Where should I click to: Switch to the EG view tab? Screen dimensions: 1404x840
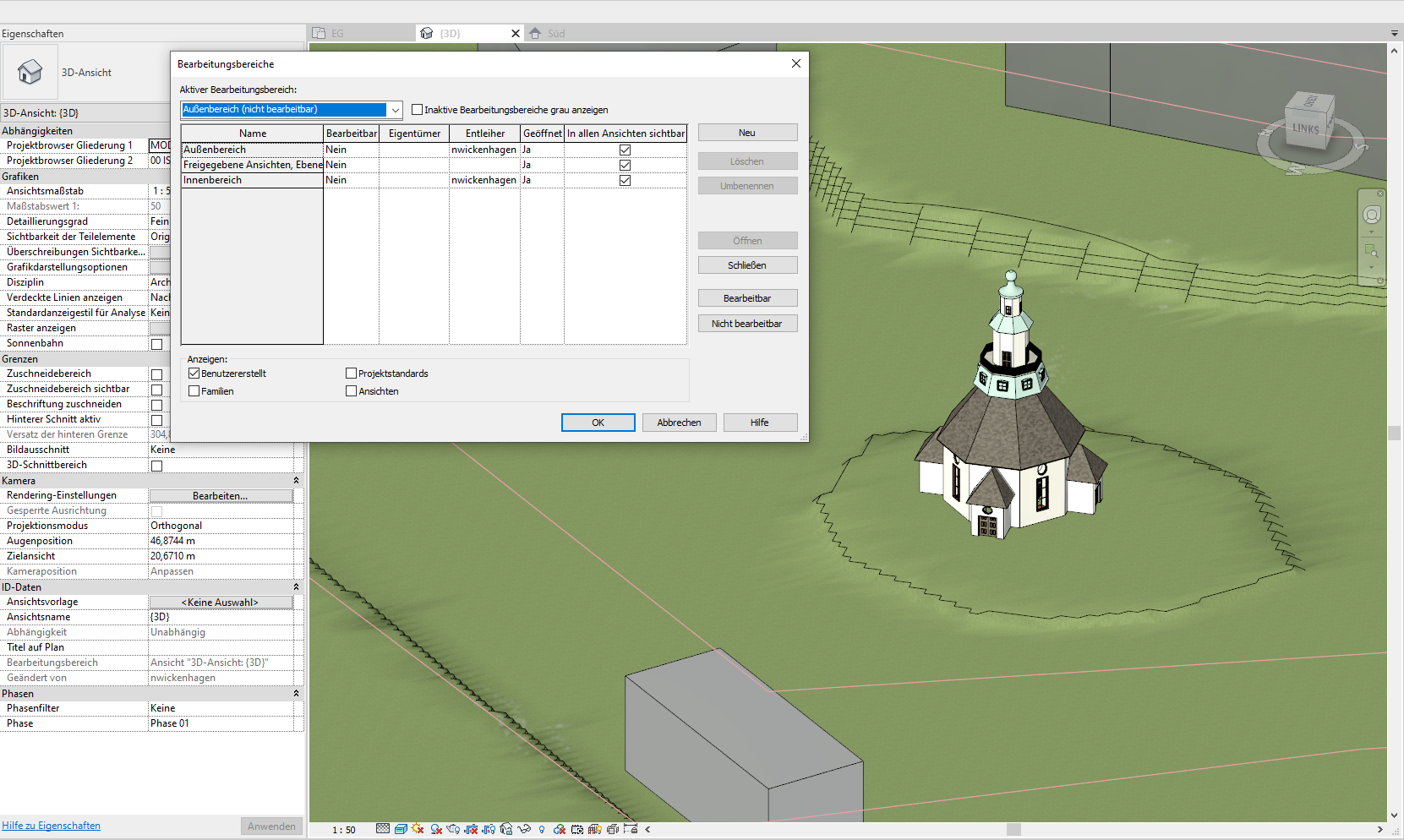click(x=337, y=33)
